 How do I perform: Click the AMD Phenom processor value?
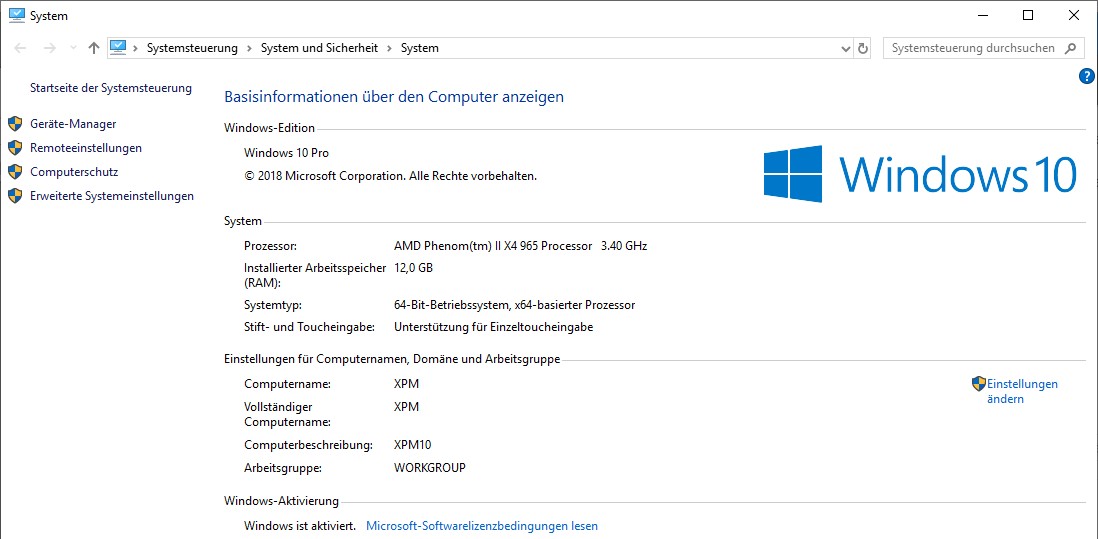click(521, 246)
